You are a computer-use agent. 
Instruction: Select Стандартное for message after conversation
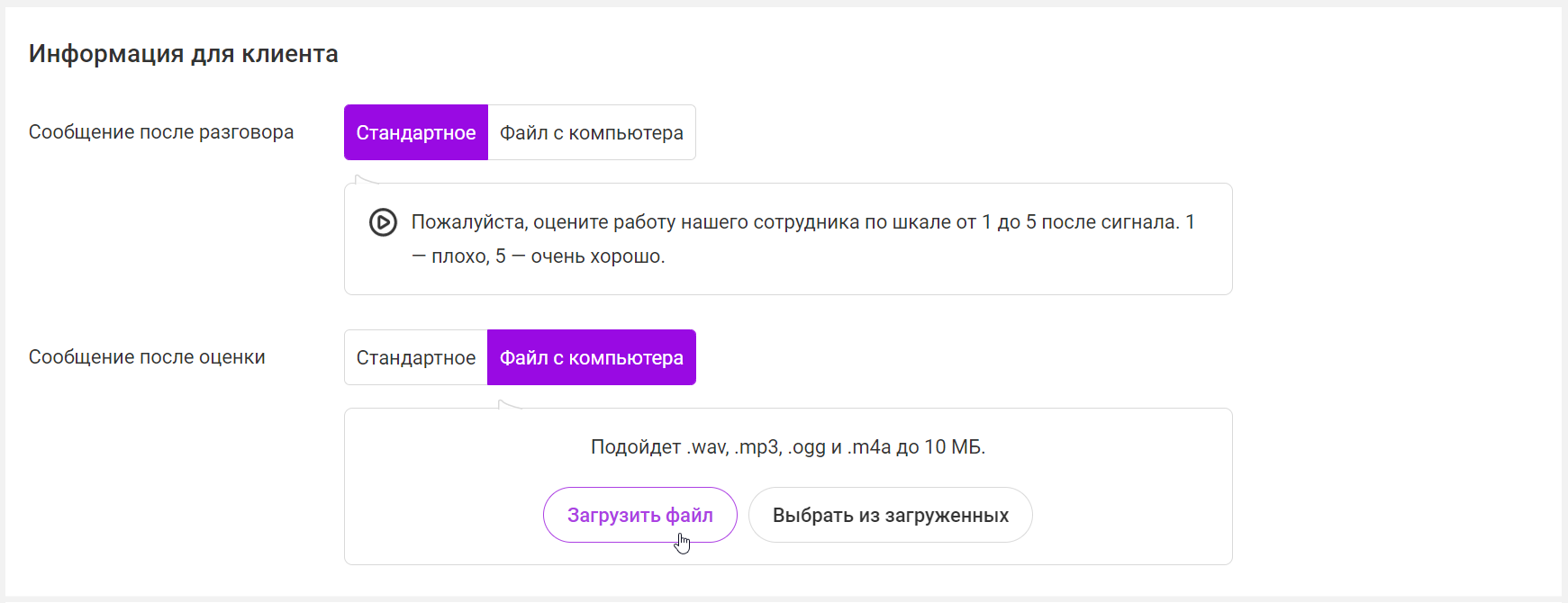(x=415, y=133)
